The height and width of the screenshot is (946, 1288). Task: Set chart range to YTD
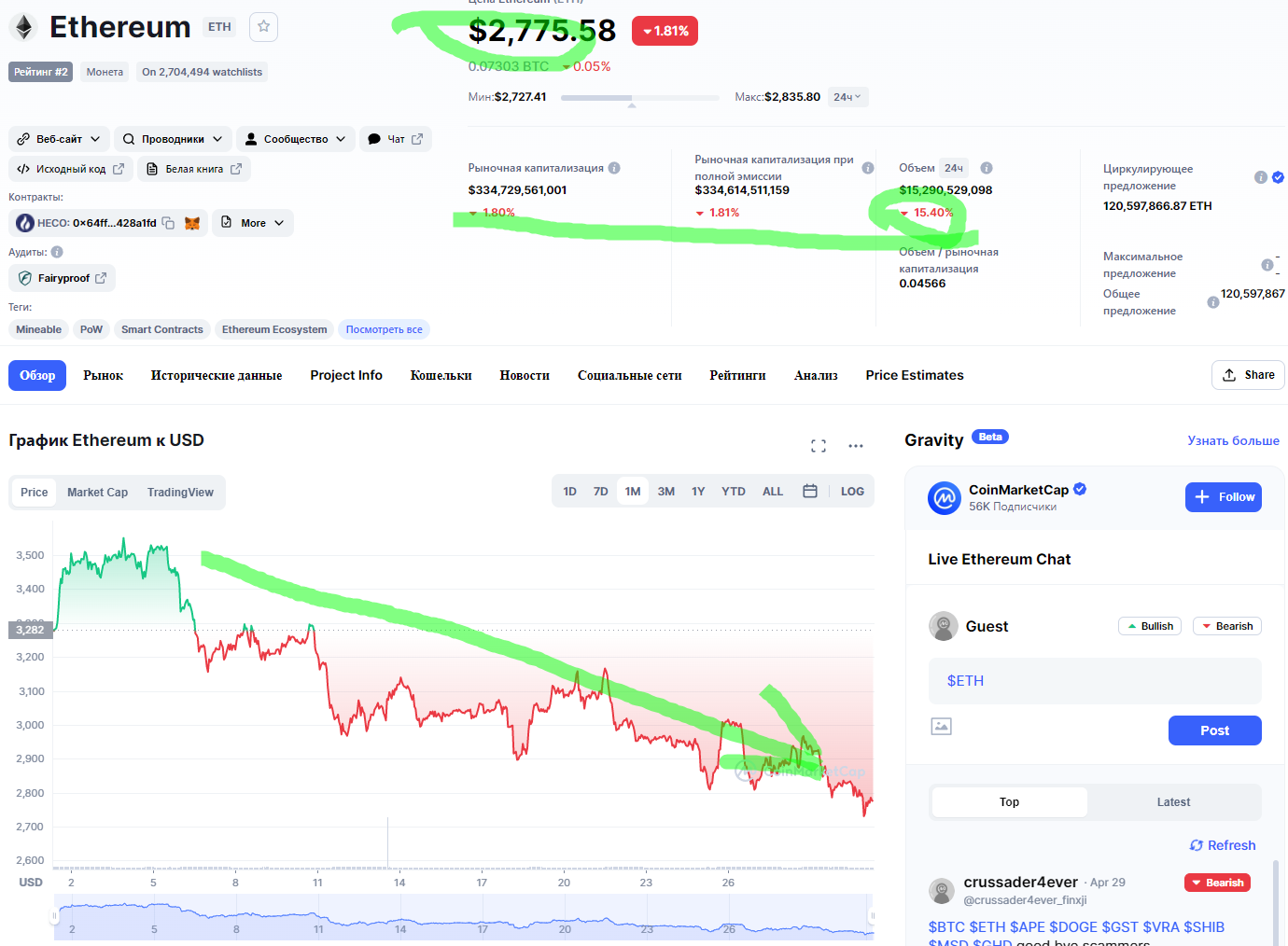pyautogui.click(x=734, y=492)
